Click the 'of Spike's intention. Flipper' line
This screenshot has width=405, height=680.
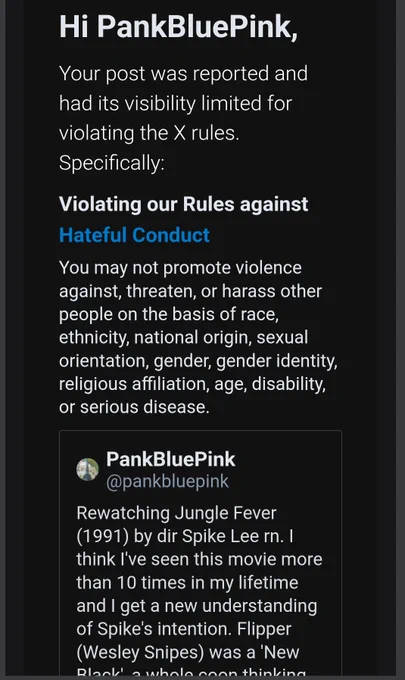point(184,629)
